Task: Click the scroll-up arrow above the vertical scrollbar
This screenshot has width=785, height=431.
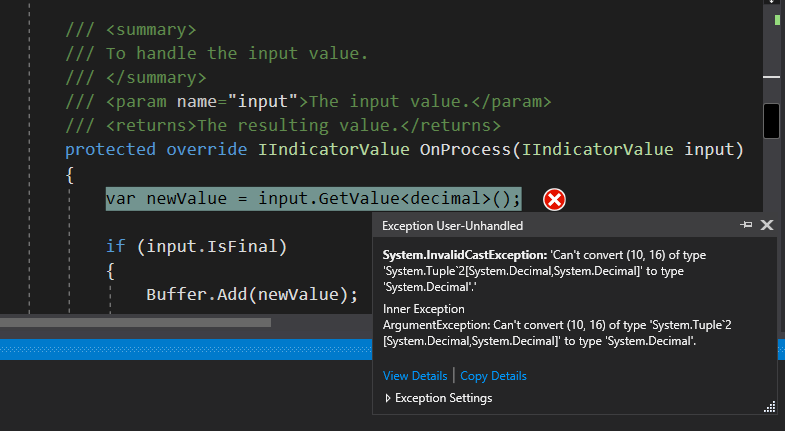Action: [x=771, y=2]
